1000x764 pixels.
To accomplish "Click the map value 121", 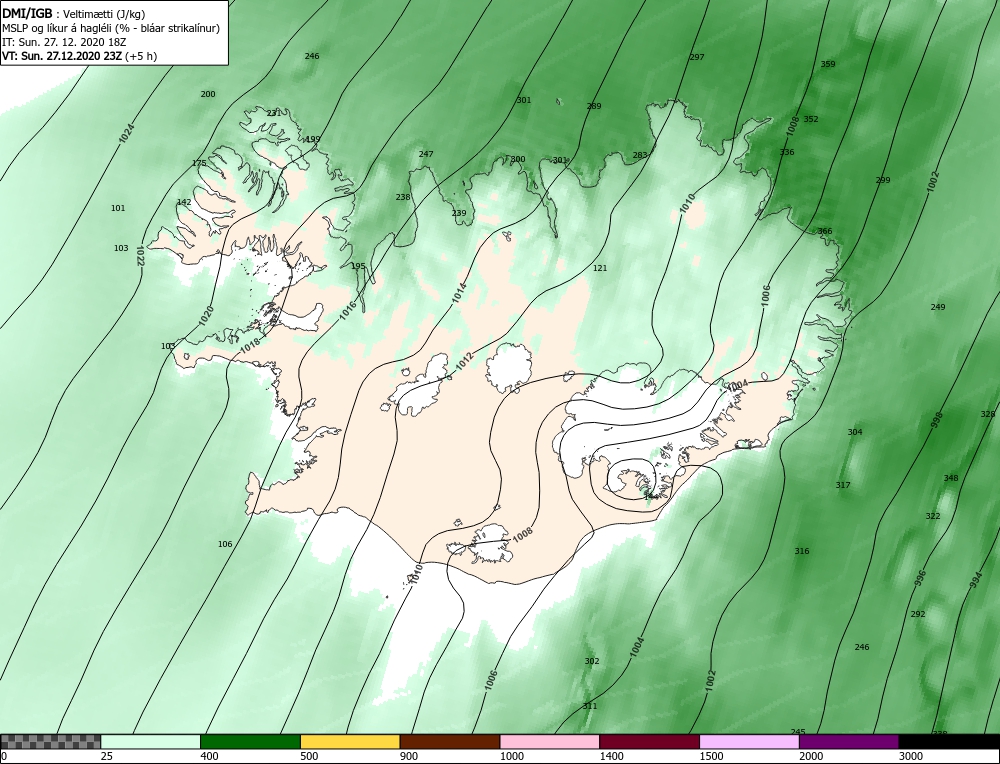I will 600,268.
